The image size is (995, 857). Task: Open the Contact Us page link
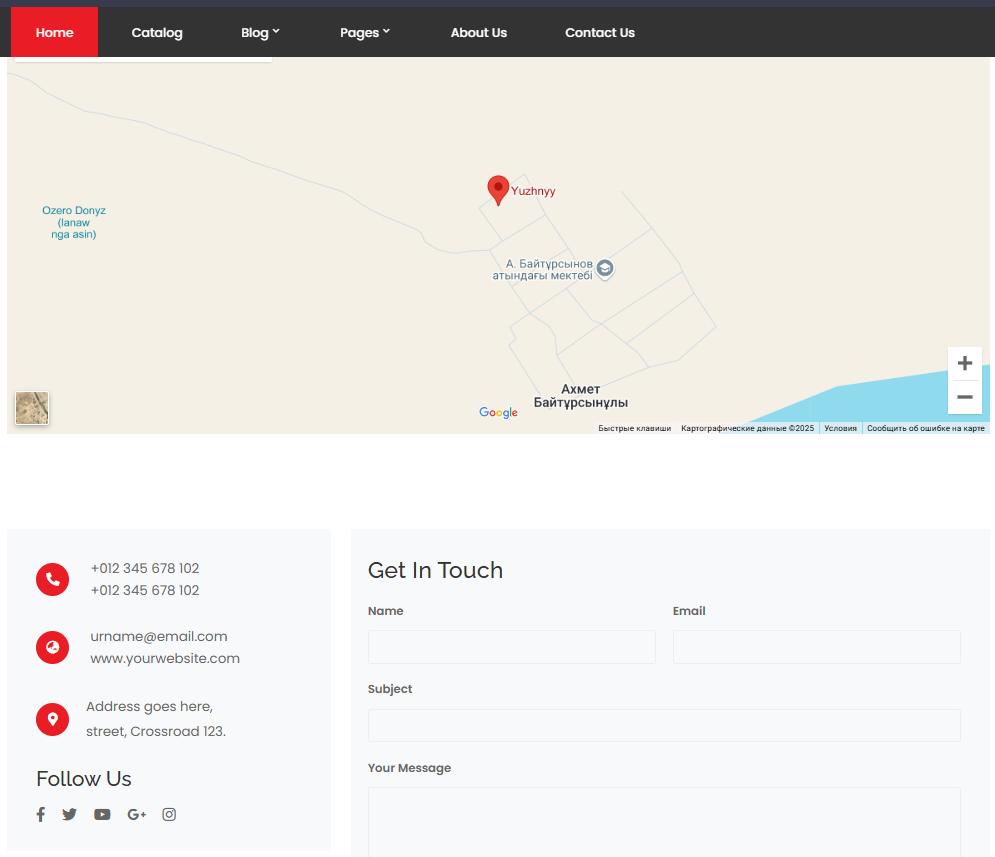599,33
